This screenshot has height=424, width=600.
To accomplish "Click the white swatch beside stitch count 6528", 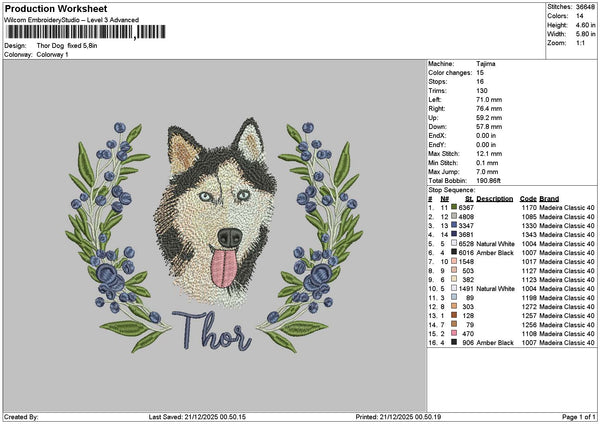I will tap(454, 243).
